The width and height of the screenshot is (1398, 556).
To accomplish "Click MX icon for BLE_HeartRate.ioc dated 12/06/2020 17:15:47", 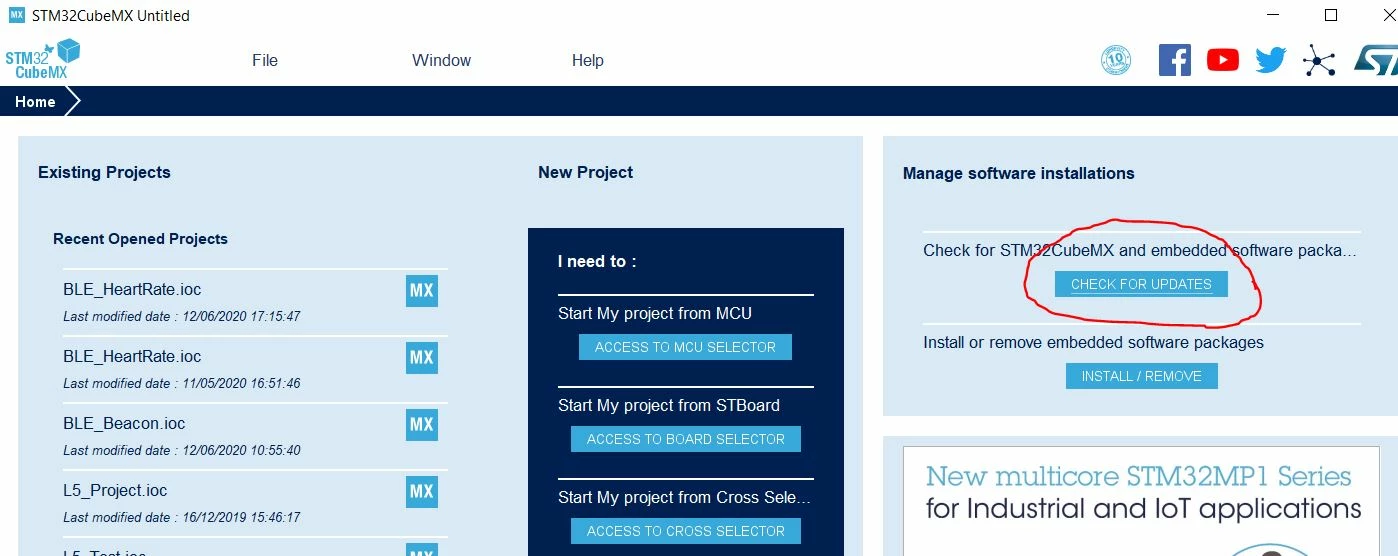I will (422, 290).
